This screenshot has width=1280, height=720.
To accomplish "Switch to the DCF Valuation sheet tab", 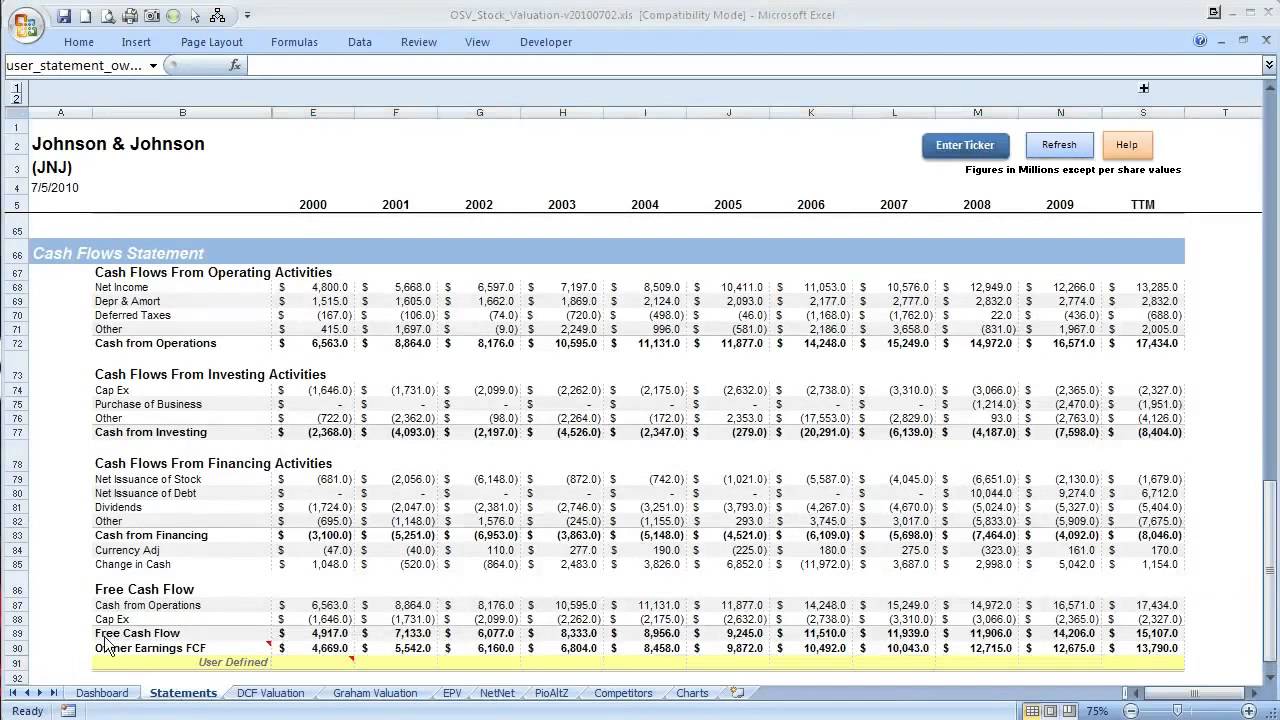I will click(270, 693).
